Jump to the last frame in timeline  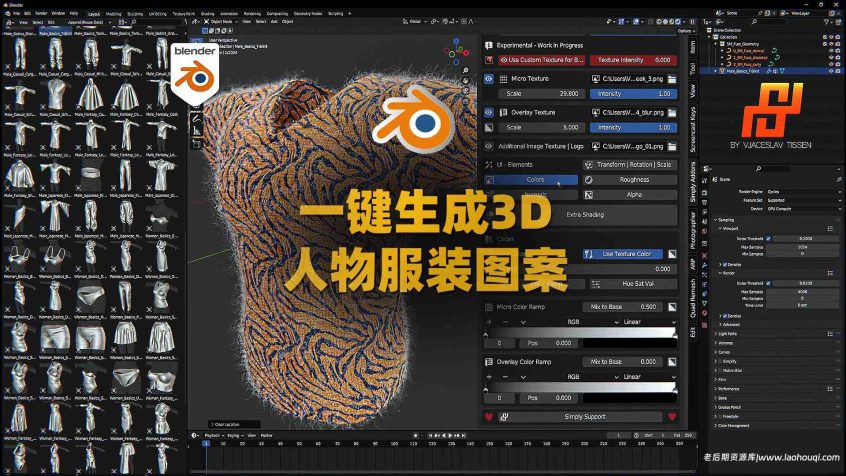463,435
